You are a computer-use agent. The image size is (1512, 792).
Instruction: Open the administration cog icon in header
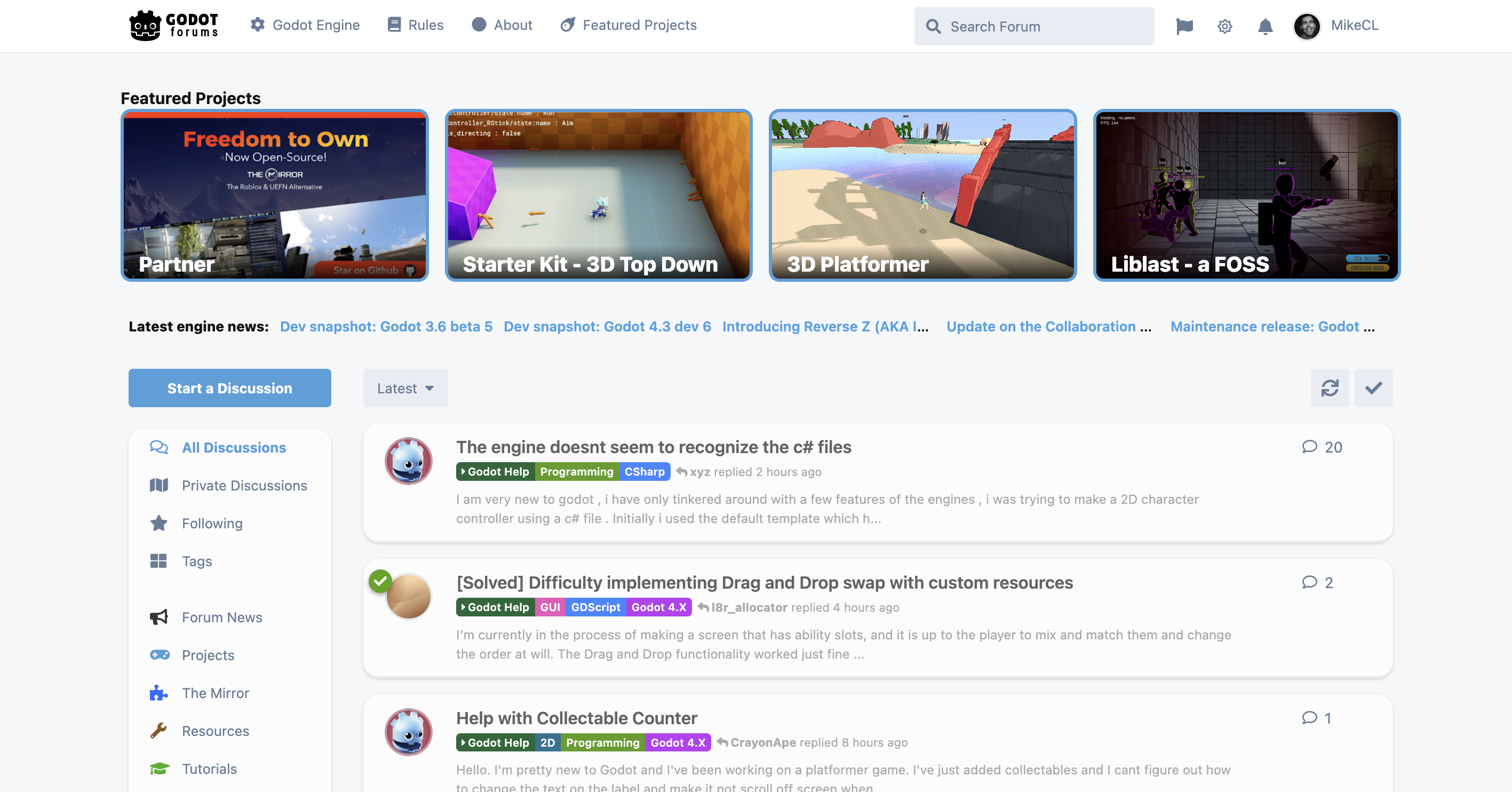pyautogui.click(x=1225, y=26)
